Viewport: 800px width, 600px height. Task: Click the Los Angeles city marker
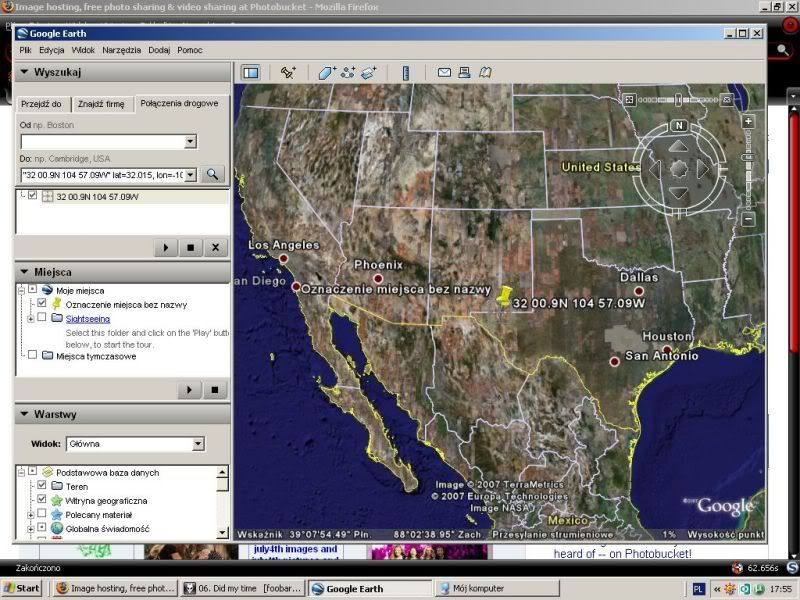point(284,258)
